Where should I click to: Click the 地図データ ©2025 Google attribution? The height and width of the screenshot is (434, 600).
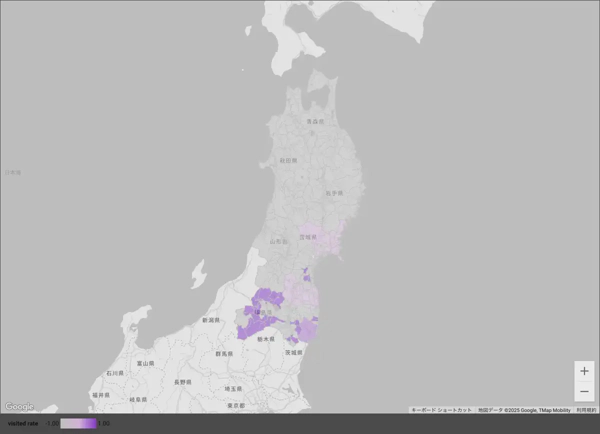pyautogui.click(x=523, y=410)
